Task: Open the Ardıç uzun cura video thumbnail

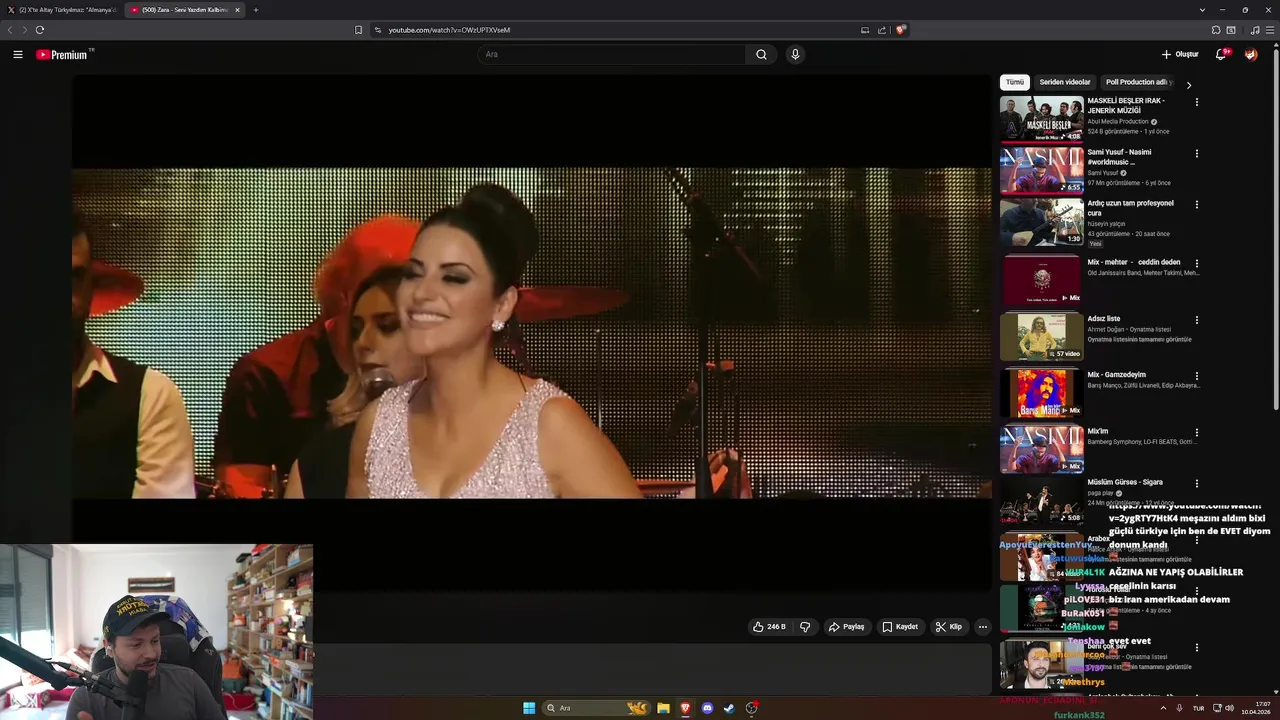Action: [x=1042, y=221]
